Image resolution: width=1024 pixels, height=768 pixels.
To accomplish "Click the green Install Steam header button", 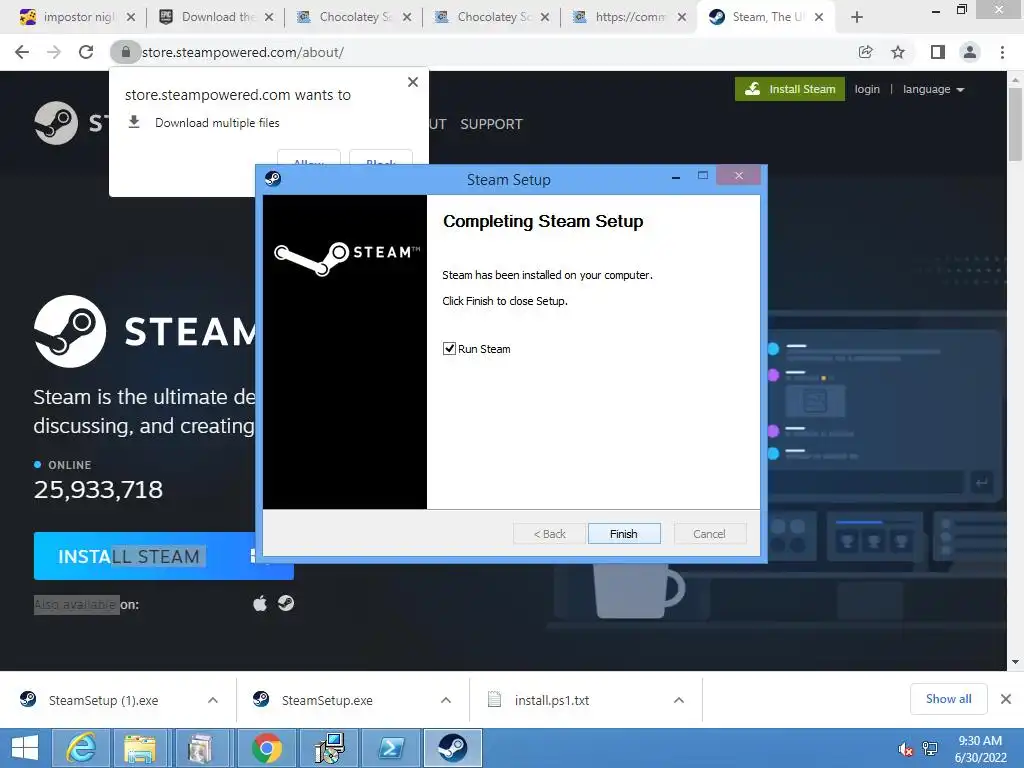I will 790,89.
